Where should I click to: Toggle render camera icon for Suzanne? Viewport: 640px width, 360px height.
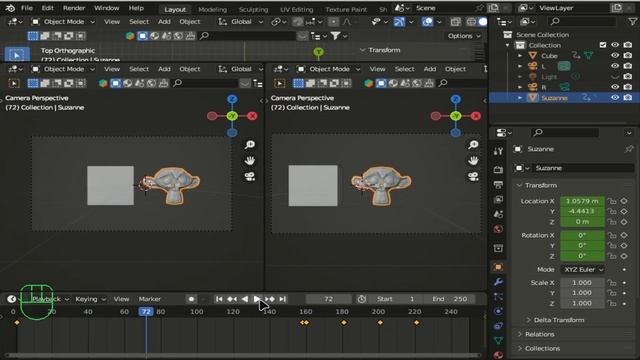(628, 98)
